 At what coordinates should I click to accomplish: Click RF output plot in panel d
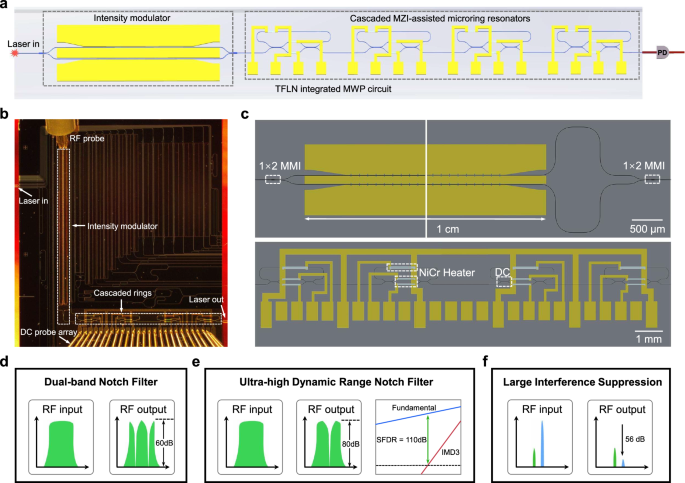pyautogui.click(x=142, y=437)
